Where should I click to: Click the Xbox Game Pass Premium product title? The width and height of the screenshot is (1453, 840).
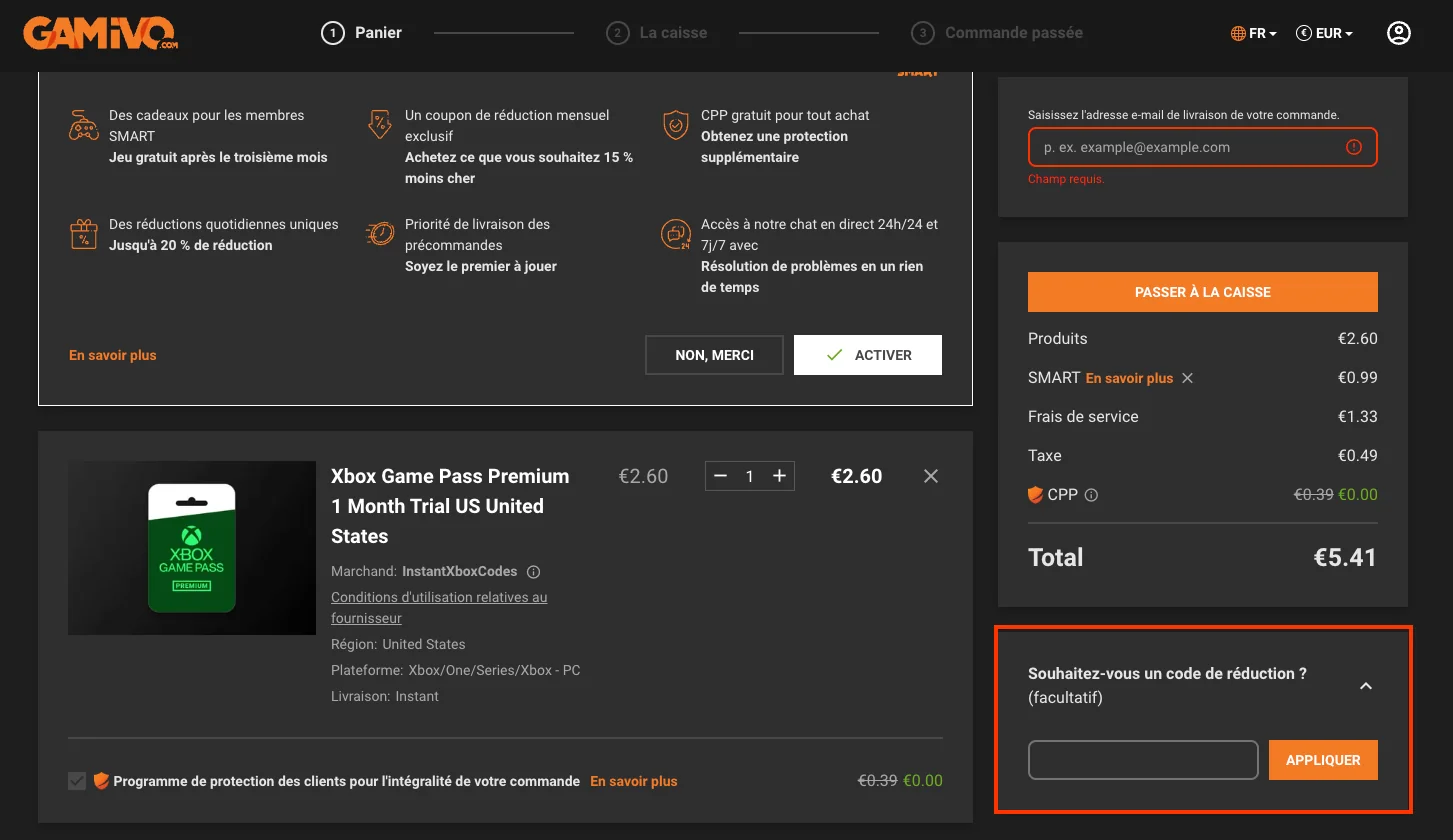point(451,506)
